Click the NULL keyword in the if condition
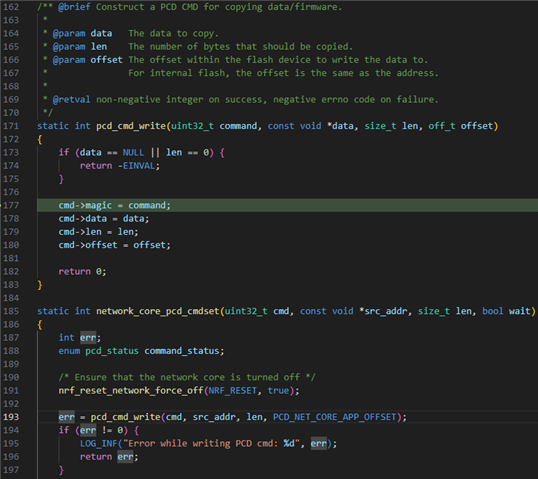The image size is (538, 479). click(133, 153)
